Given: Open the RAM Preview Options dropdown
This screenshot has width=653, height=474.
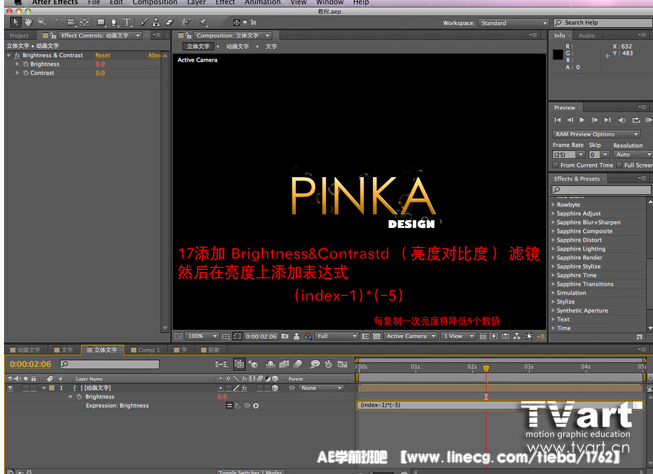Looking at the screenshot, I should coord(596,134).
